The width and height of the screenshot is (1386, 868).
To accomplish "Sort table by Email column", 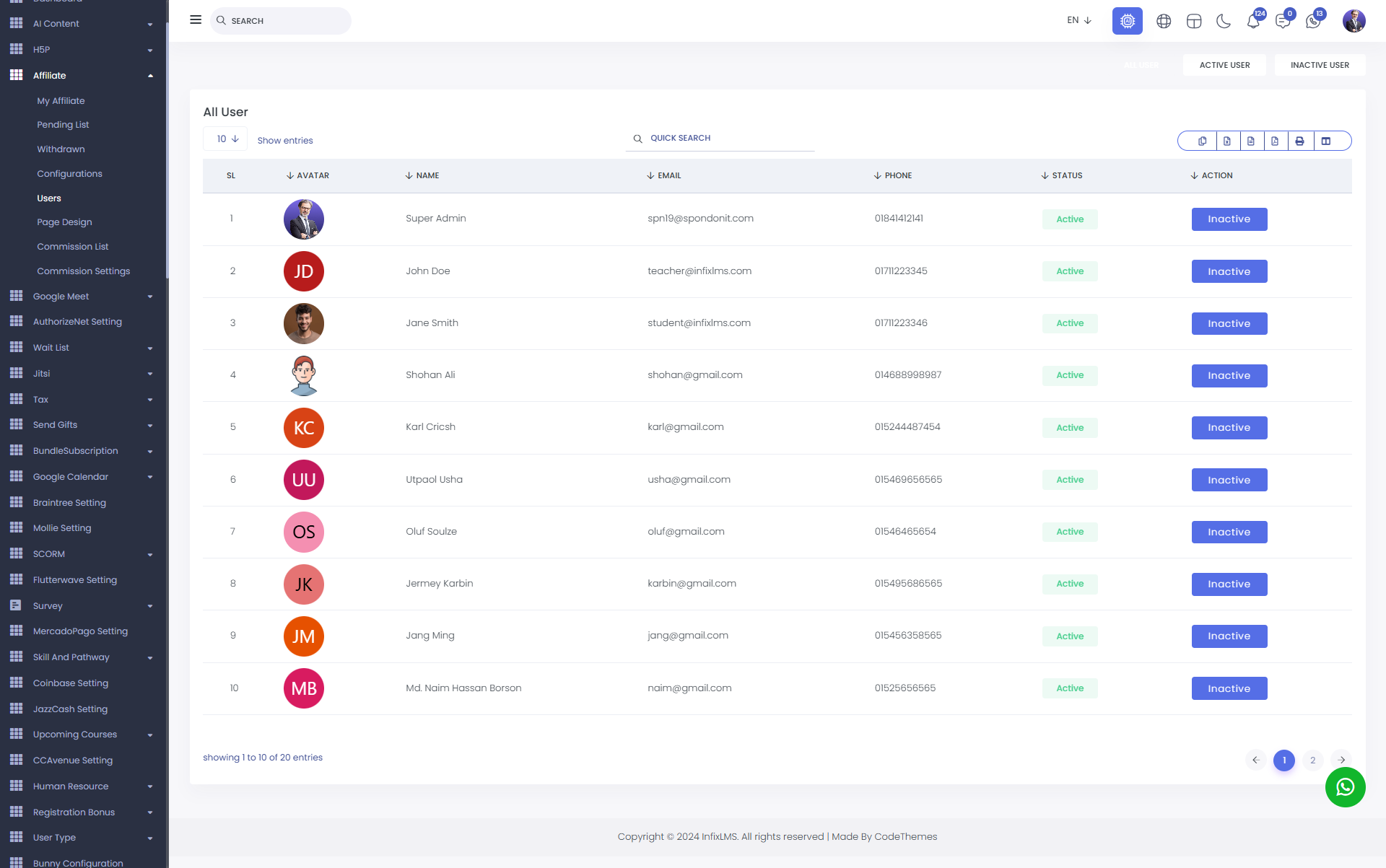I will 664,175.
